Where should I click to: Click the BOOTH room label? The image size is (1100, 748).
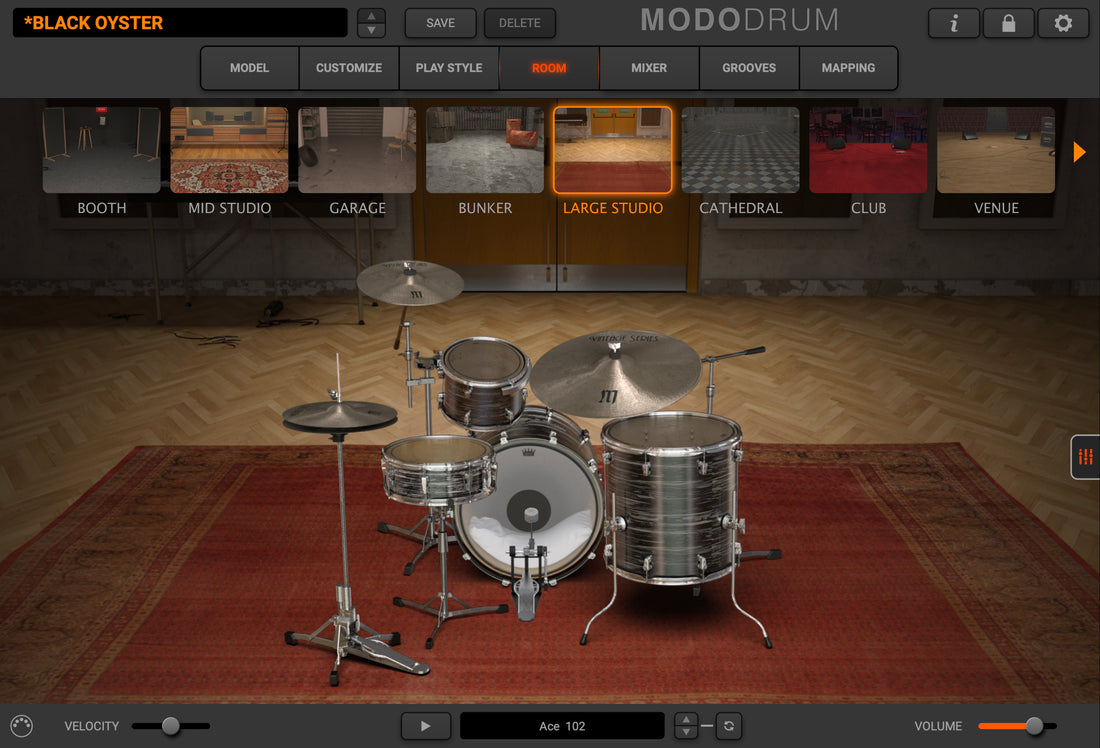tap(102, 208)
